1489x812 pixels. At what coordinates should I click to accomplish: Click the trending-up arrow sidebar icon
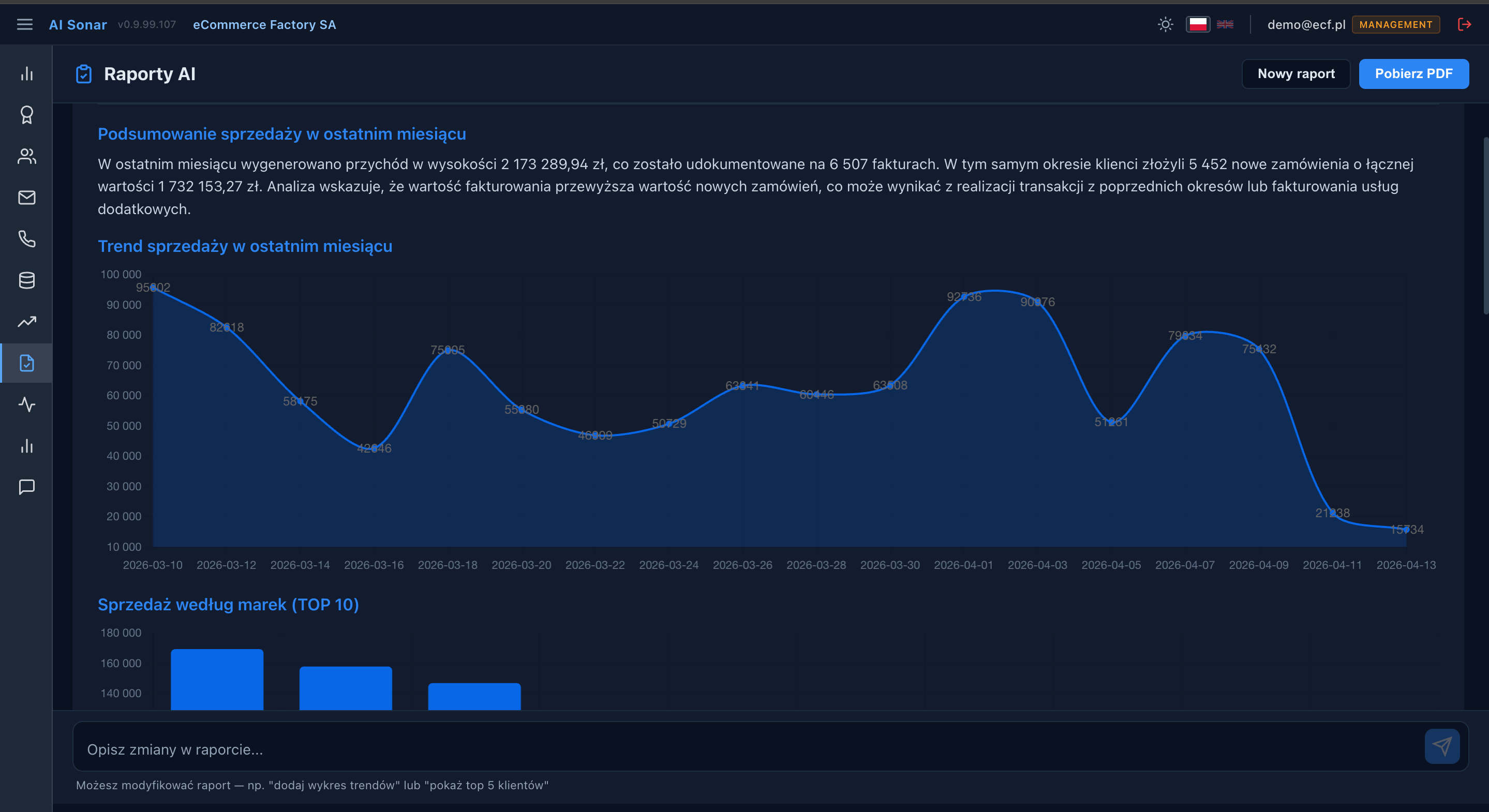(26, 321)
